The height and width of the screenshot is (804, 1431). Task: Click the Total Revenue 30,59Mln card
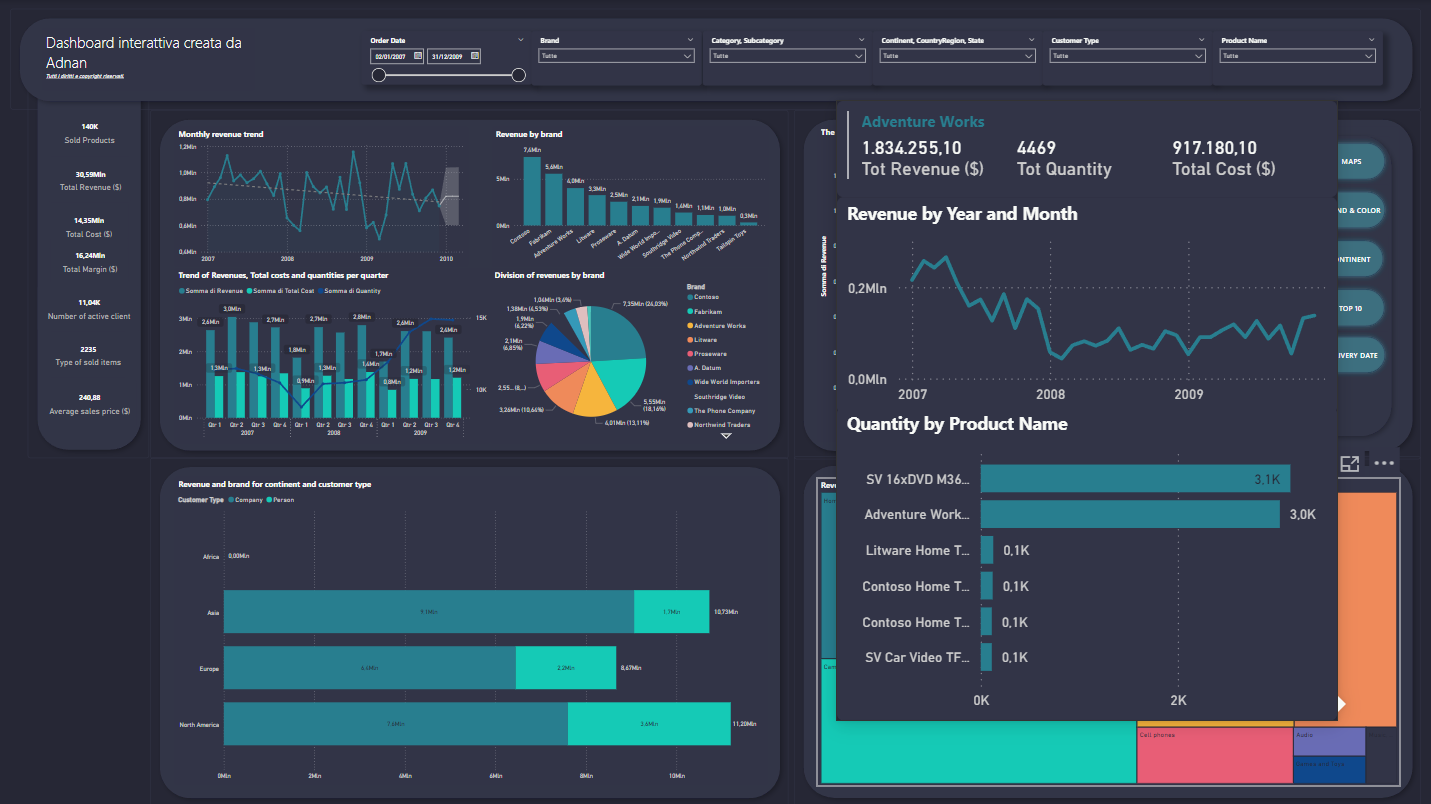(x=89, y=180)
